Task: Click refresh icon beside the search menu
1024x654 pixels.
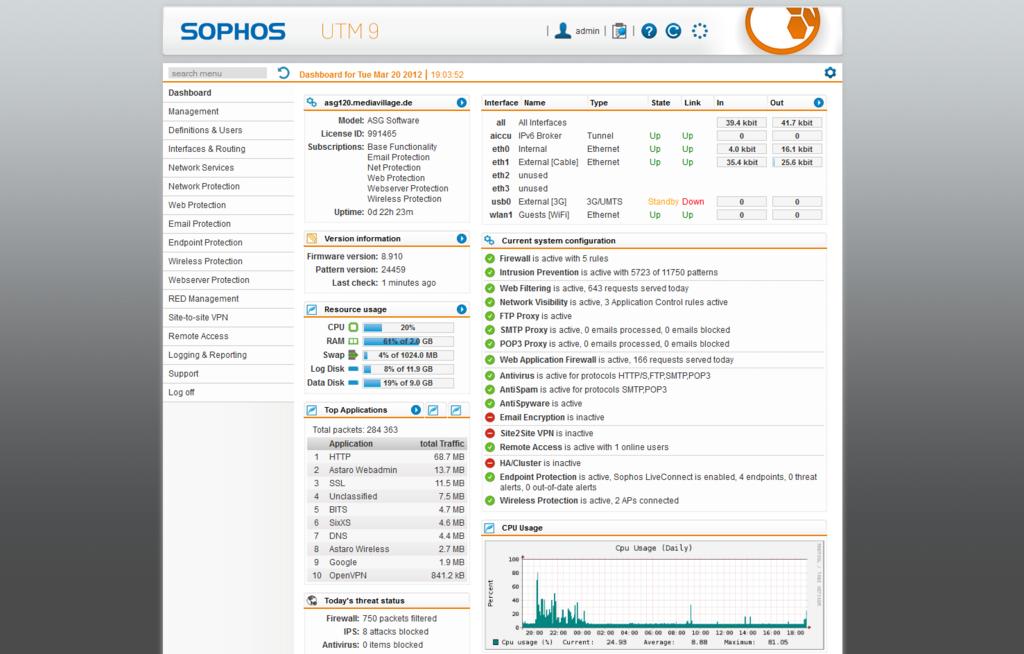Action: coord(284,73)
